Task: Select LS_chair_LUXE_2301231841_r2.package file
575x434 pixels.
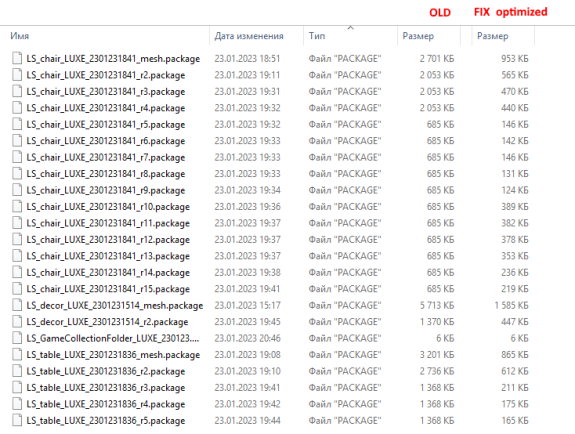Action: (x=106, y=75)
